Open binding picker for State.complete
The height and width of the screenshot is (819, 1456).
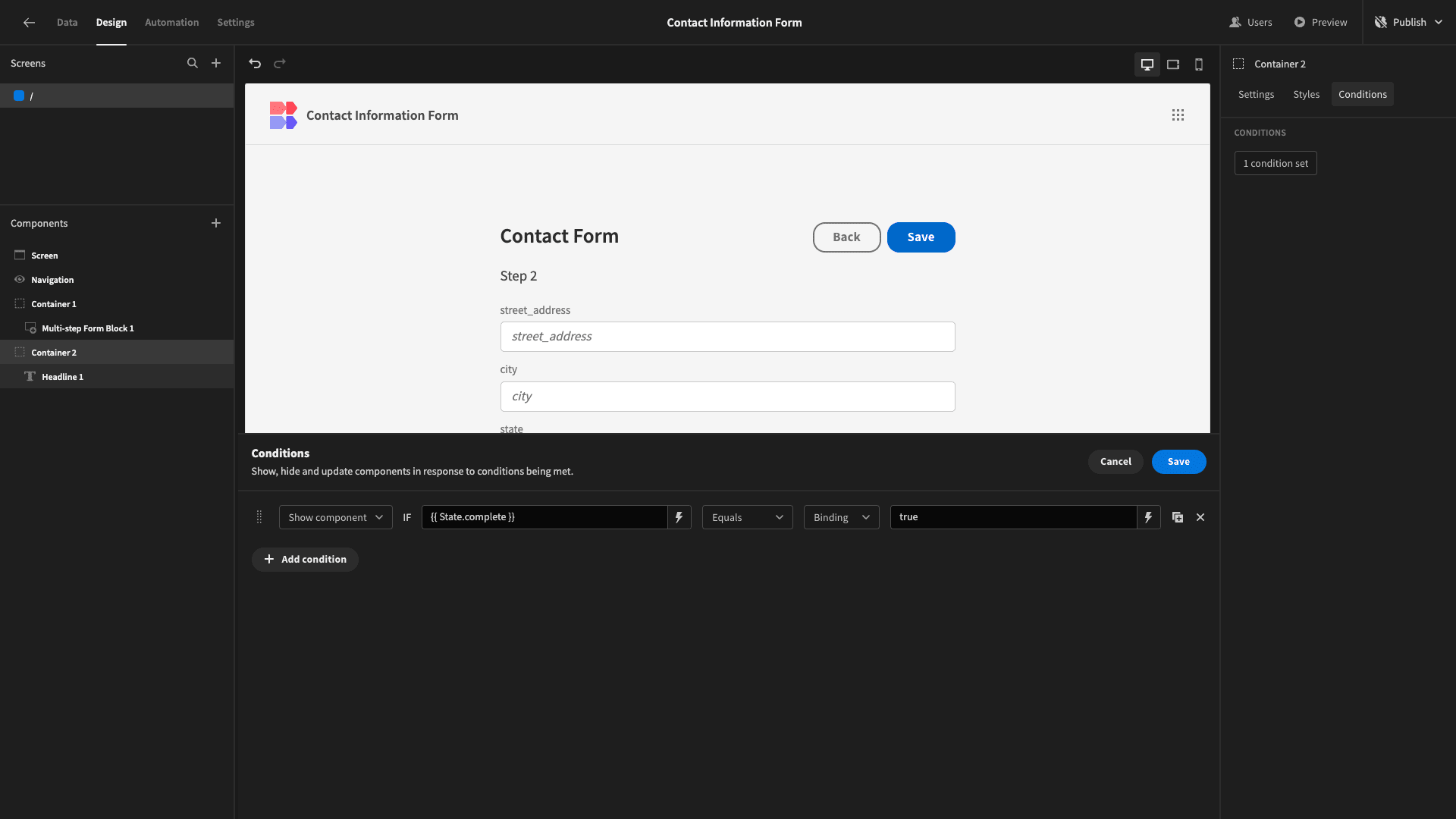(x=679, y=517)
